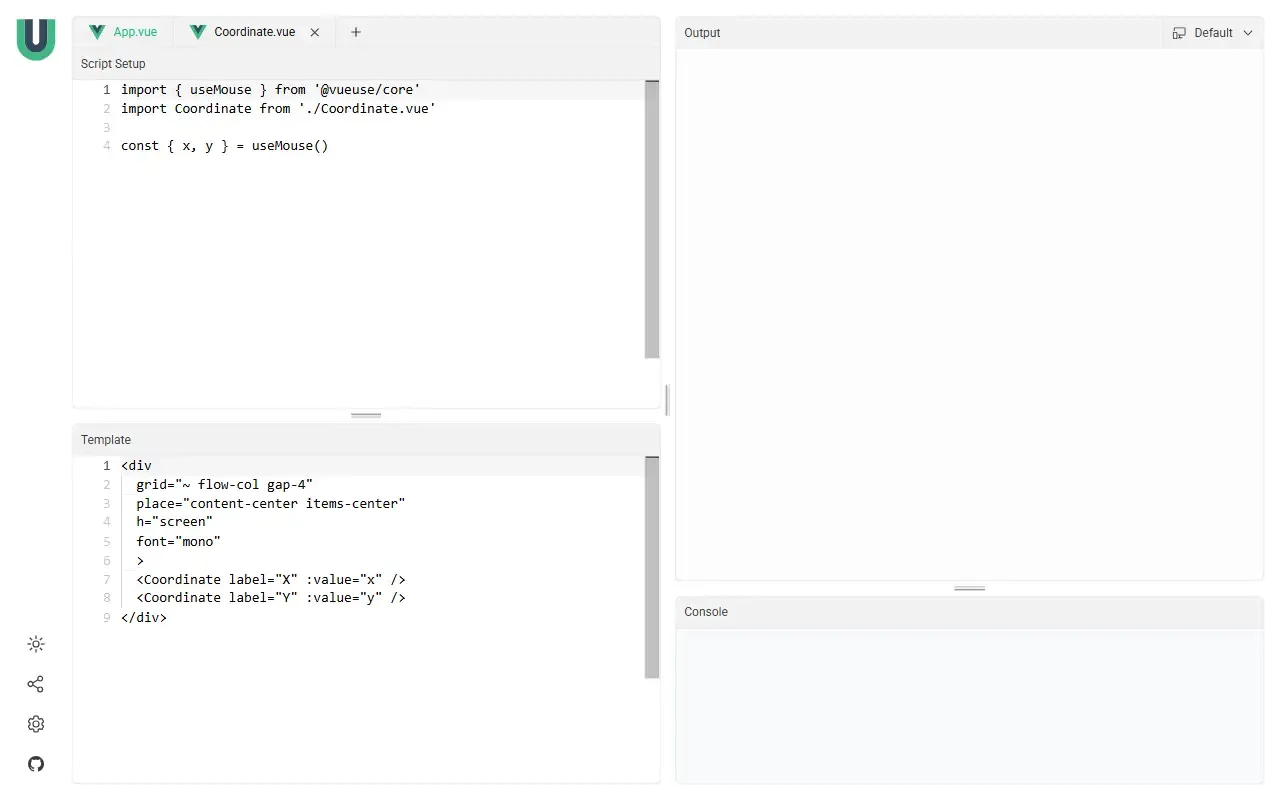Click the Script Setup editor scrollbar

point(652,219)
